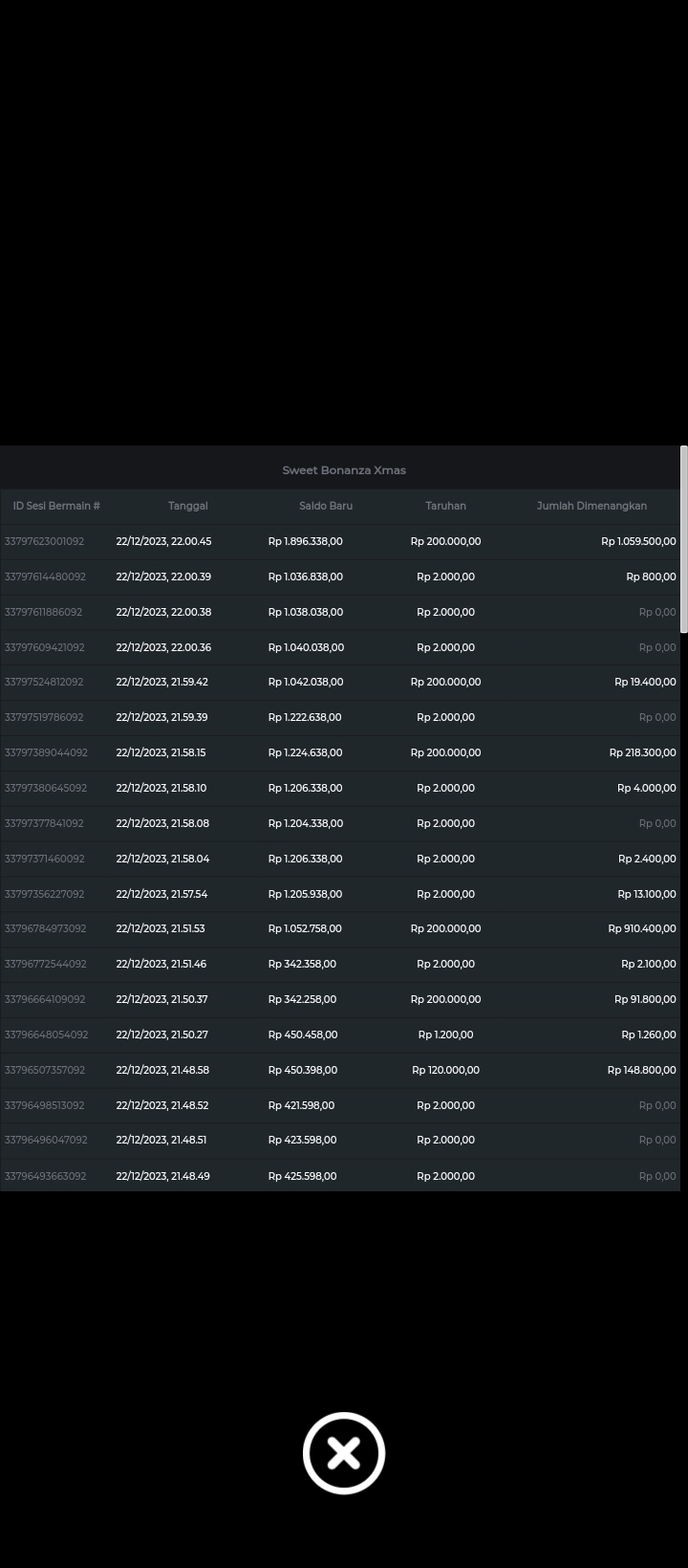Open session ID 33797609421092
688x1568 pixels.
point(44,647)
